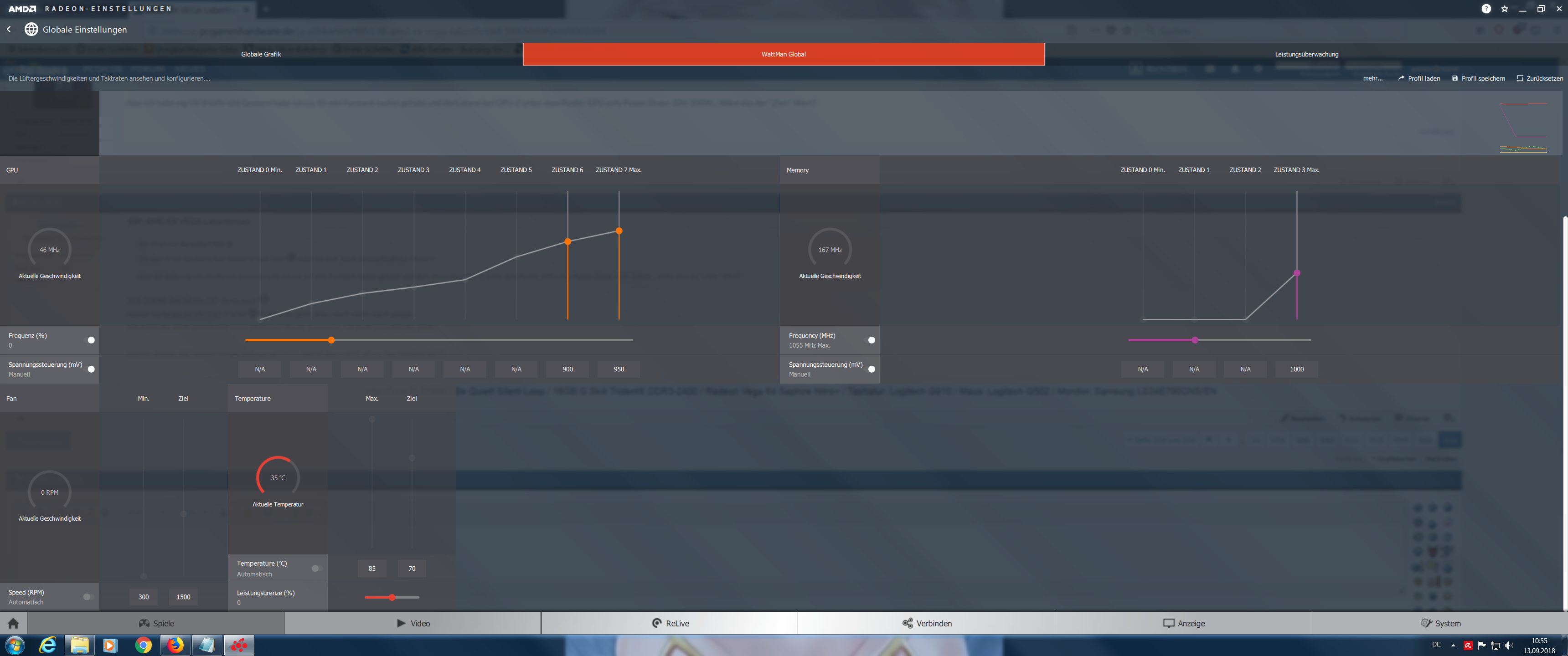Click the Memory frequency slider handle
The height and width of the screenshot is (656, 1568).
pyautogui.click(x=1195, y=340)
